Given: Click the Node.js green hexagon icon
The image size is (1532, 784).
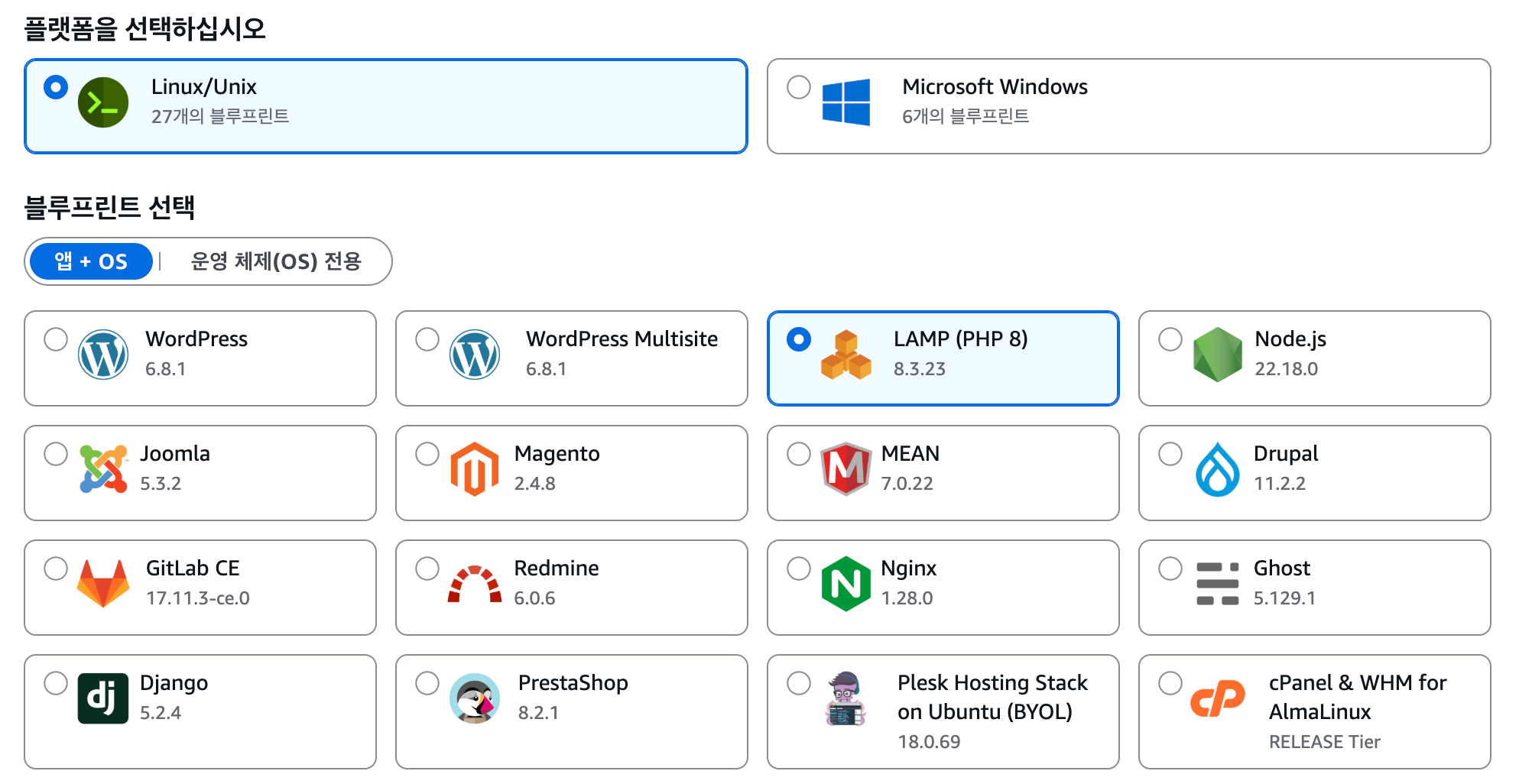Looking at the screenshot, I should pos(1218,355).
